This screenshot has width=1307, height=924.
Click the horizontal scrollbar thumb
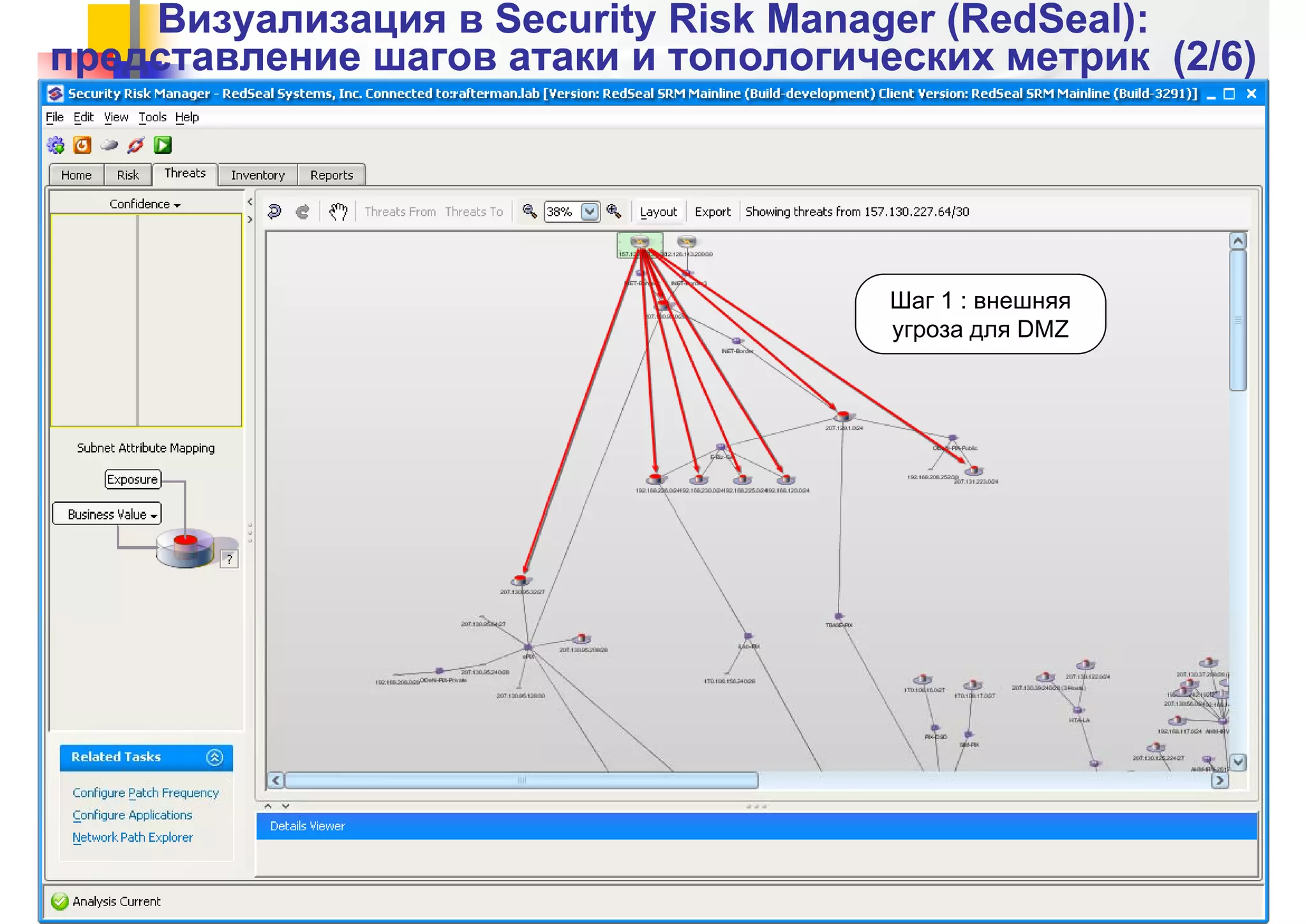tap(521, 780)
